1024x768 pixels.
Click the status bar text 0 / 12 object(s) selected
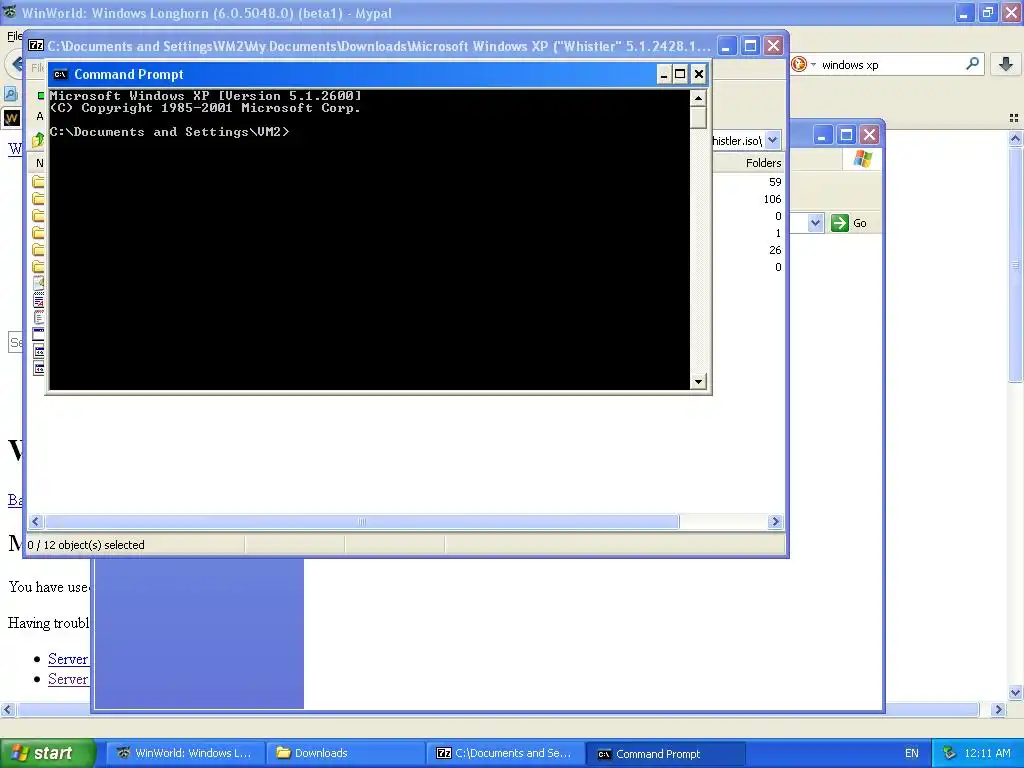[x=86, y=545]
